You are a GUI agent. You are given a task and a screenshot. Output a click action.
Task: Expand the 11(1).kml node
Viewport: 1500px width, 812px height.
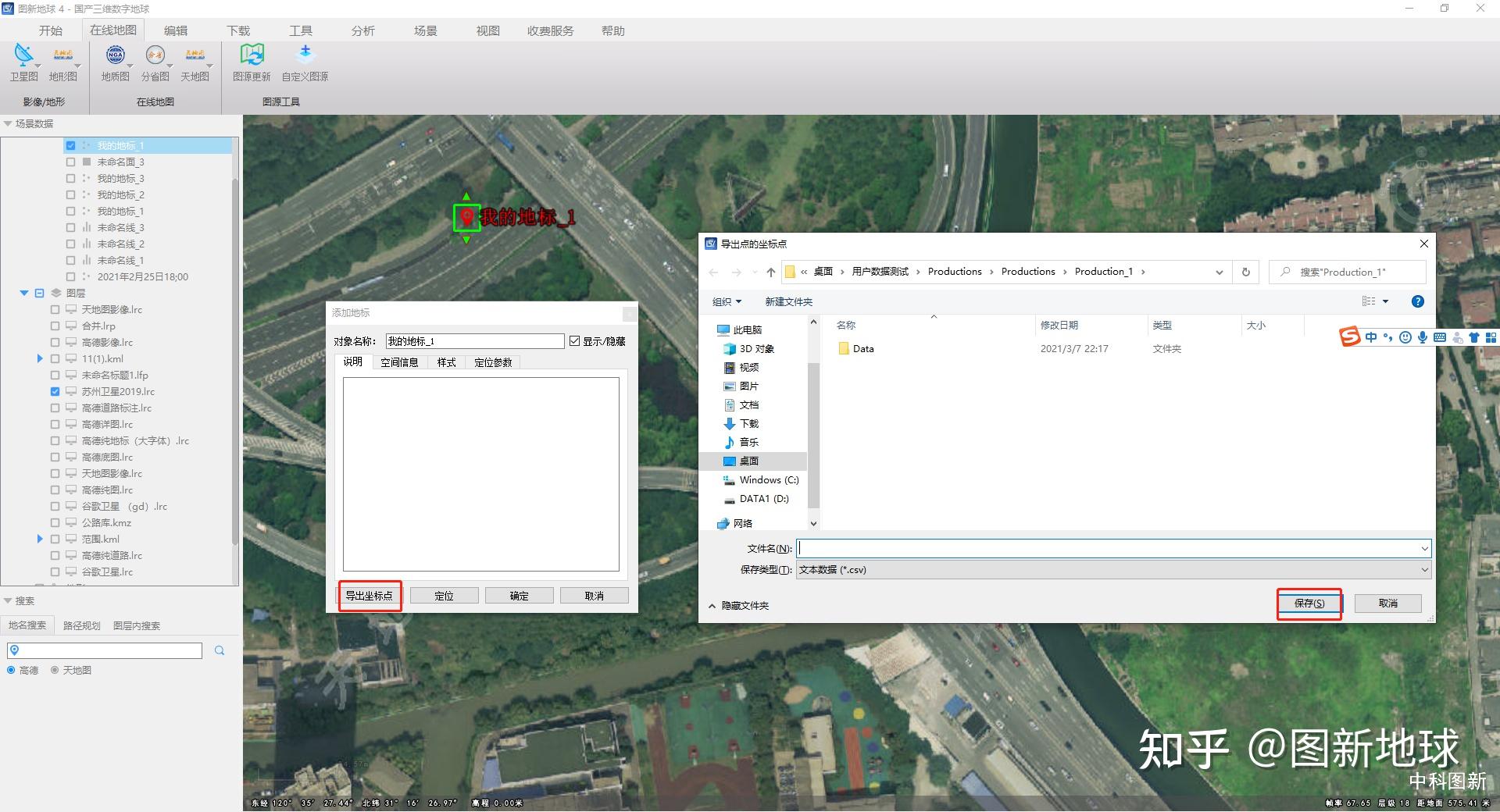[40, 358]
